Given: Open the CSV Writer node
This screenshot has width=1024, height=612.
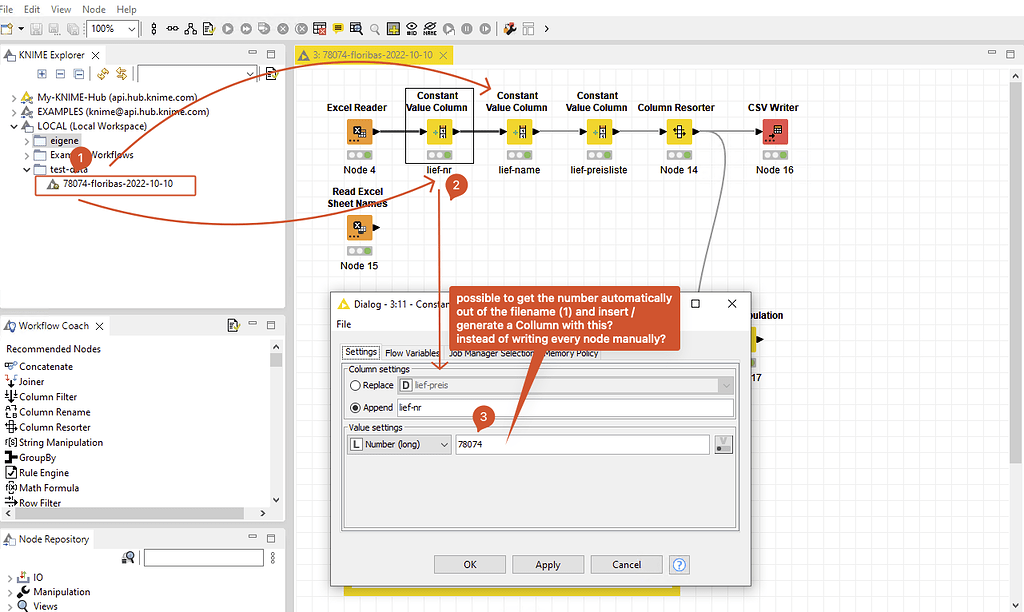Looking at the screenshot, I should 774,131.
